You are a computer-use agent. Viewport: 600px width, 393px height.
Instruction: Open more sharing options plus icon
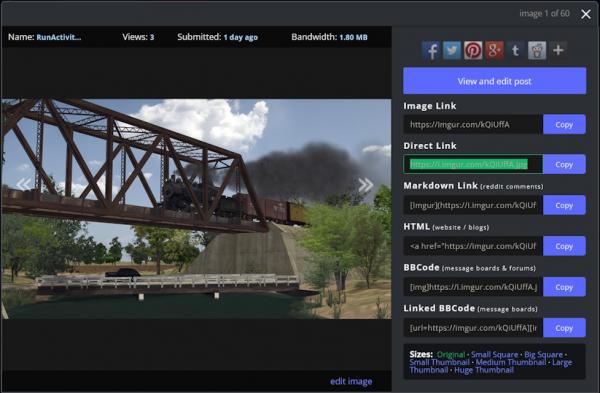(x=558, y=50)
